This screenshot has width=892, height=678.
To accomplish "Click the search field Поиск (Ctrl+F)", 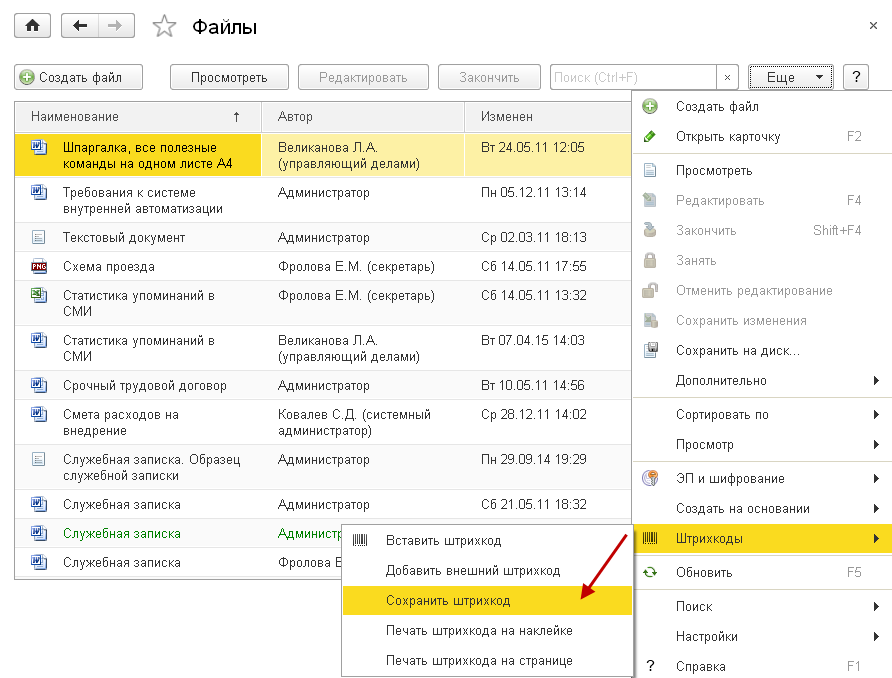I will [x=633, y=77].
